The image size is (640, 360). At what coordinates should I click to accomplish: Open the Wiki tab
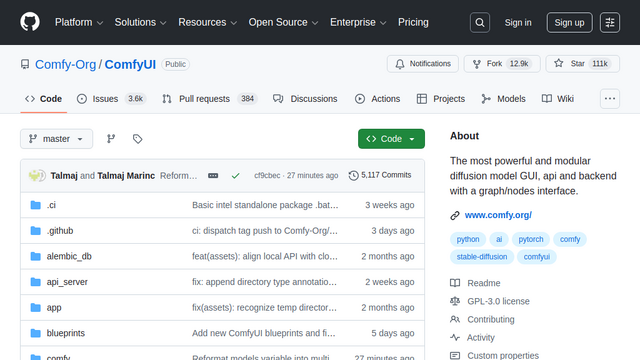pos(558,99)
